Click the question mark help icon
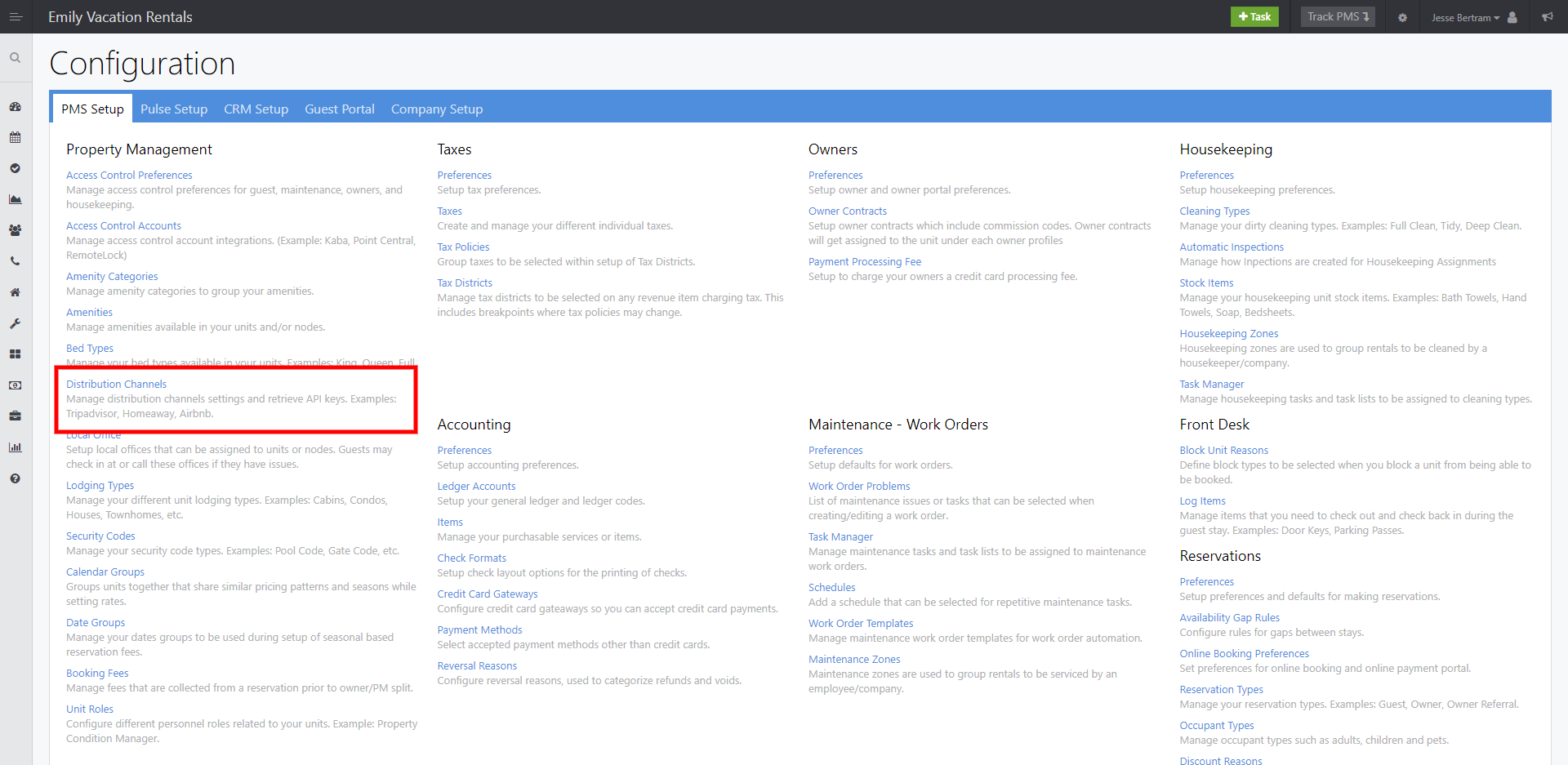 [16, 478]
